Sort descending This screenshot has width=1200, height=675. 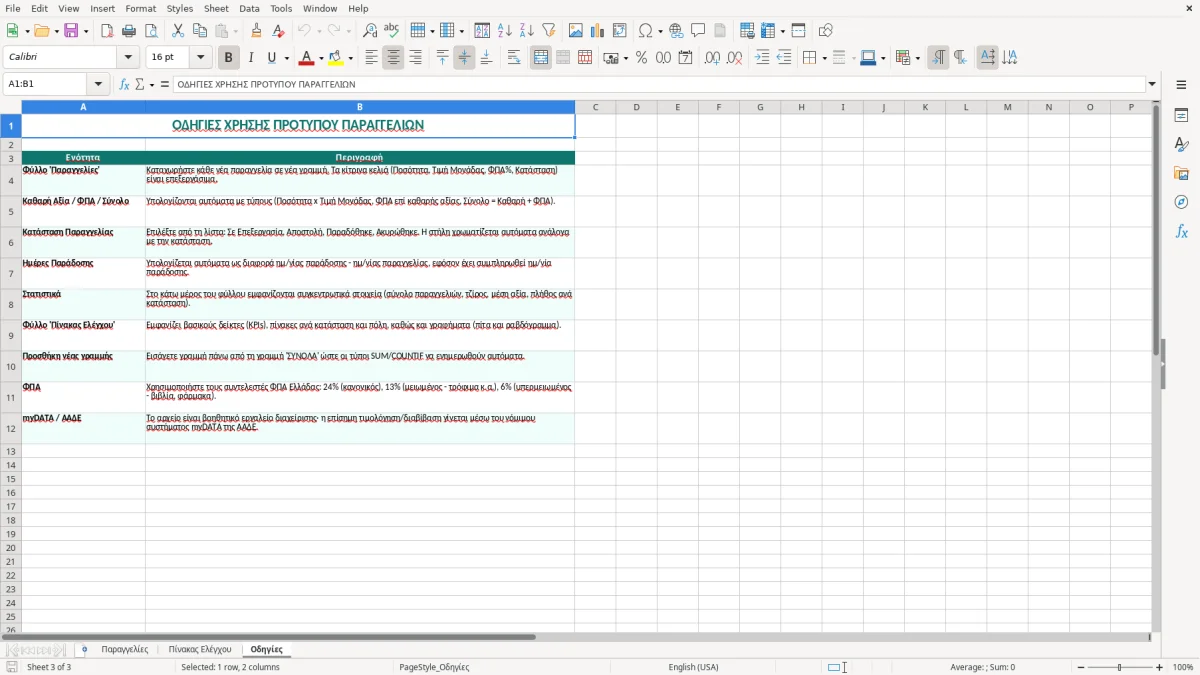click(x=527, y=31)
